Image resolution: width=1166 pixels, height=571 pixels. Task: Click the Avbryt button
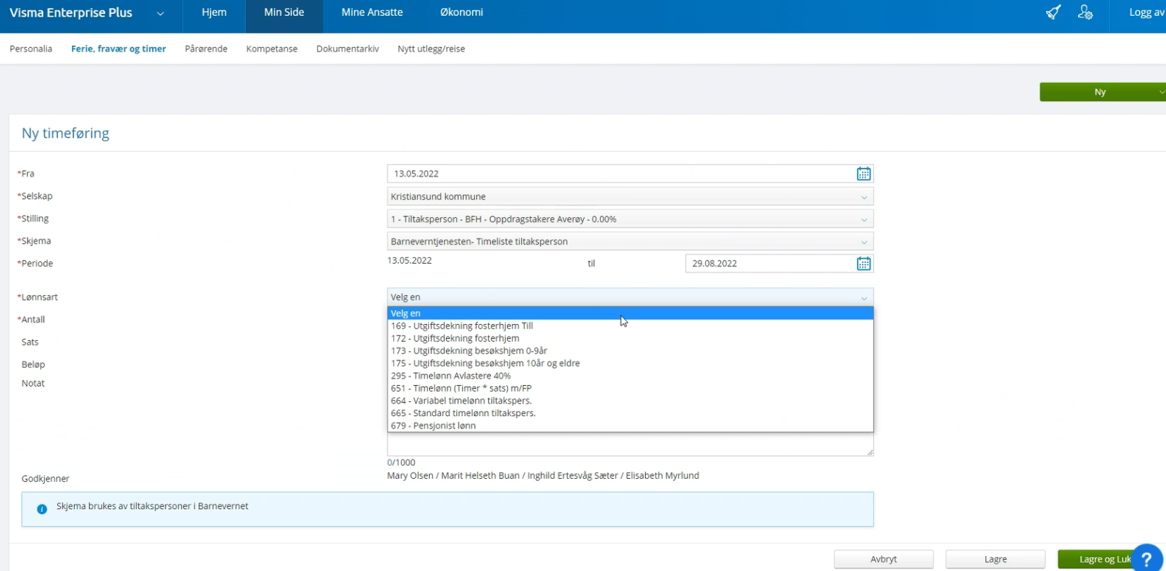click(x=883, y=559)
